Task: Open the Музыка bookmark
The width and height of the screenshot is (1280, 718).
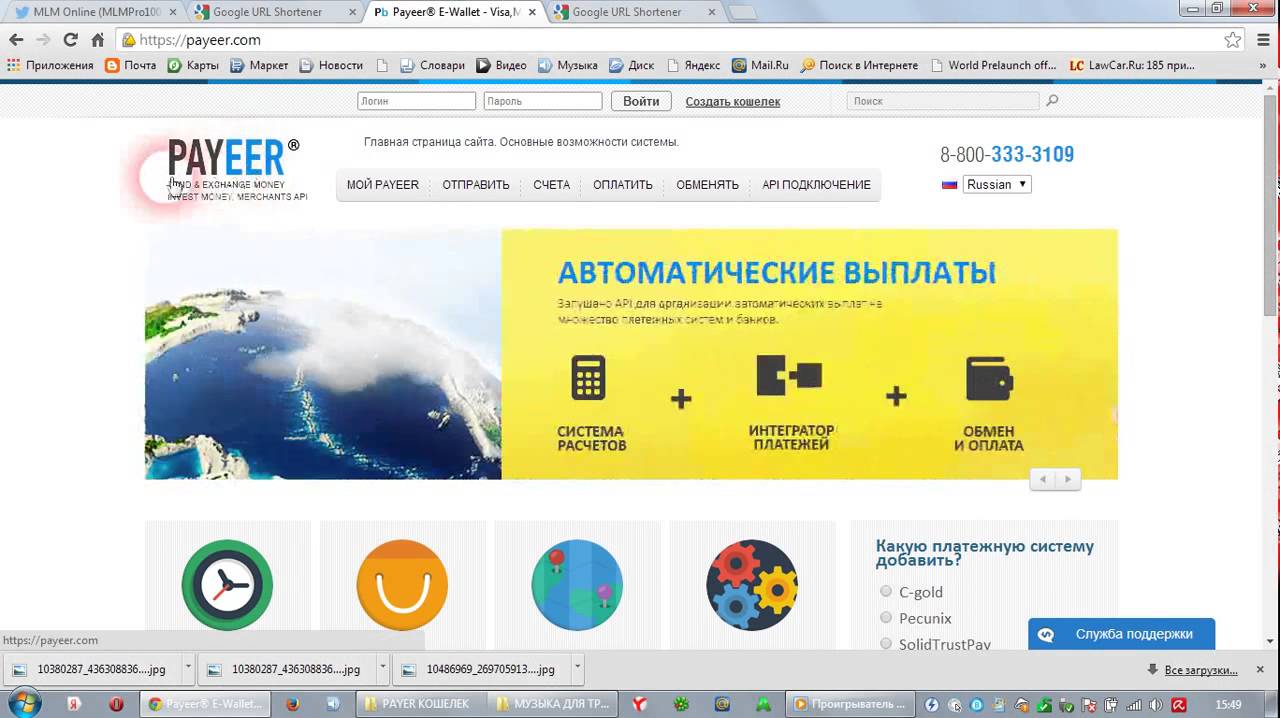Action: pyautogui.click(x=567, y=65)
